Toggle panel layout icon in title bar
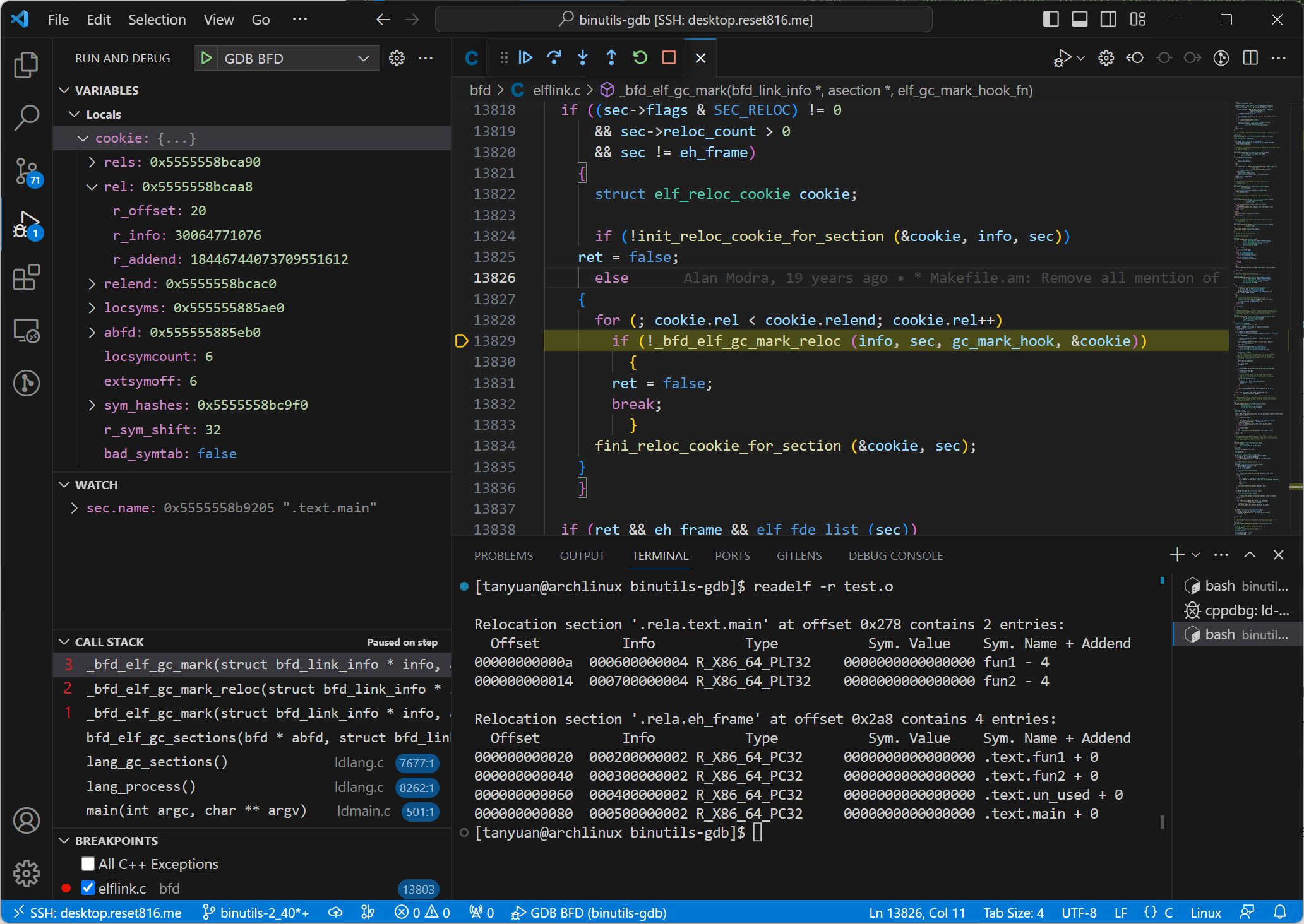Image resolution: width=1304 pixels, height=924 pixels. click(1080, 20)
